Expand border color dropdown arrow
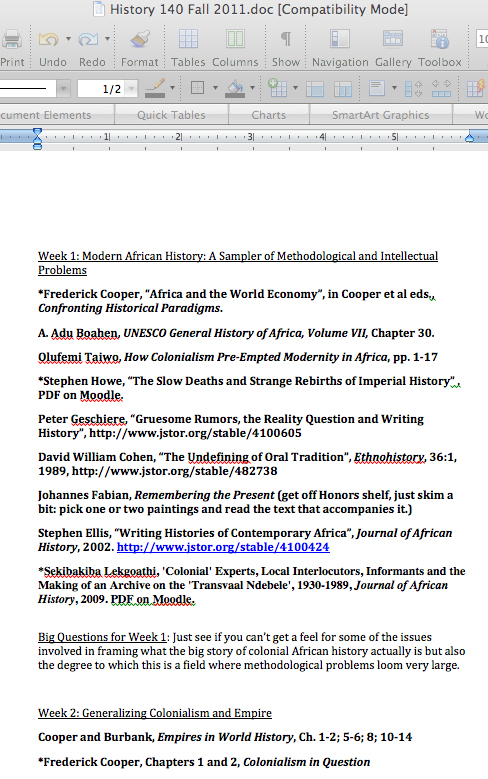488x779 pixels. pyautogui.click(x=172, y=88)
